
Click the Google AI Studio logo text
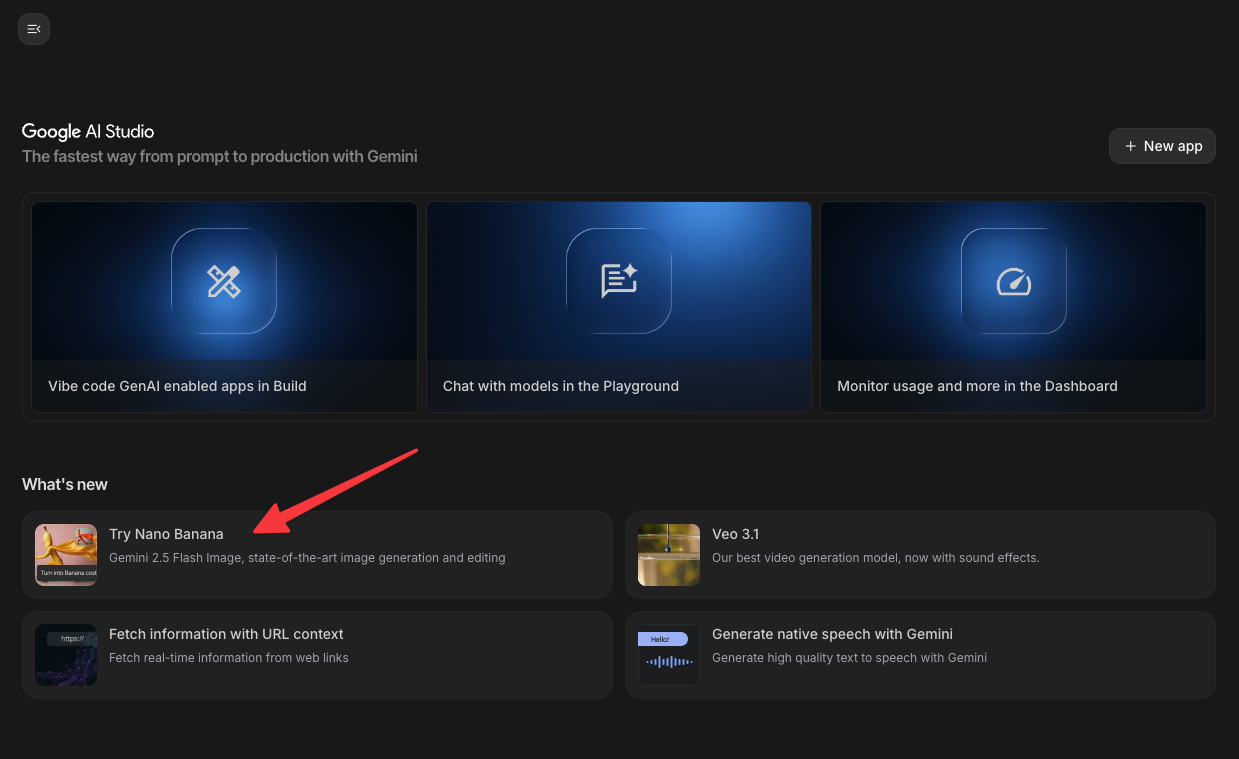coord(88,131)
